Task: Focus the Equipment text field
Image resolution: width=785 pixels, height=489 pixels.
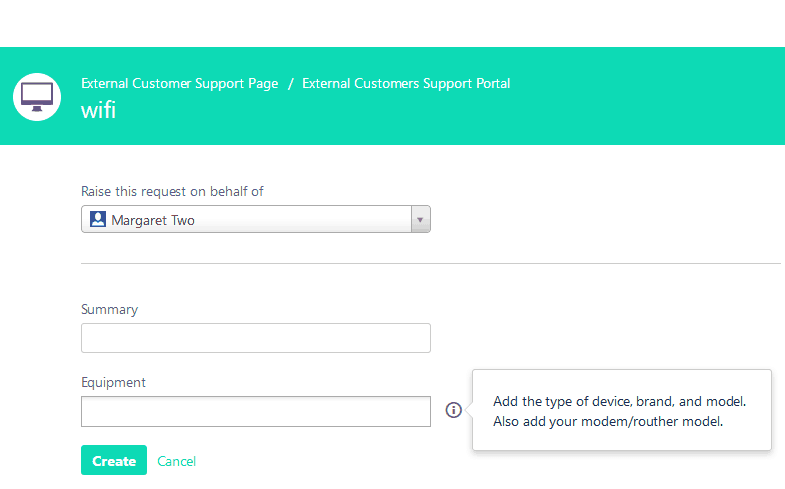Action: (255, 411)
